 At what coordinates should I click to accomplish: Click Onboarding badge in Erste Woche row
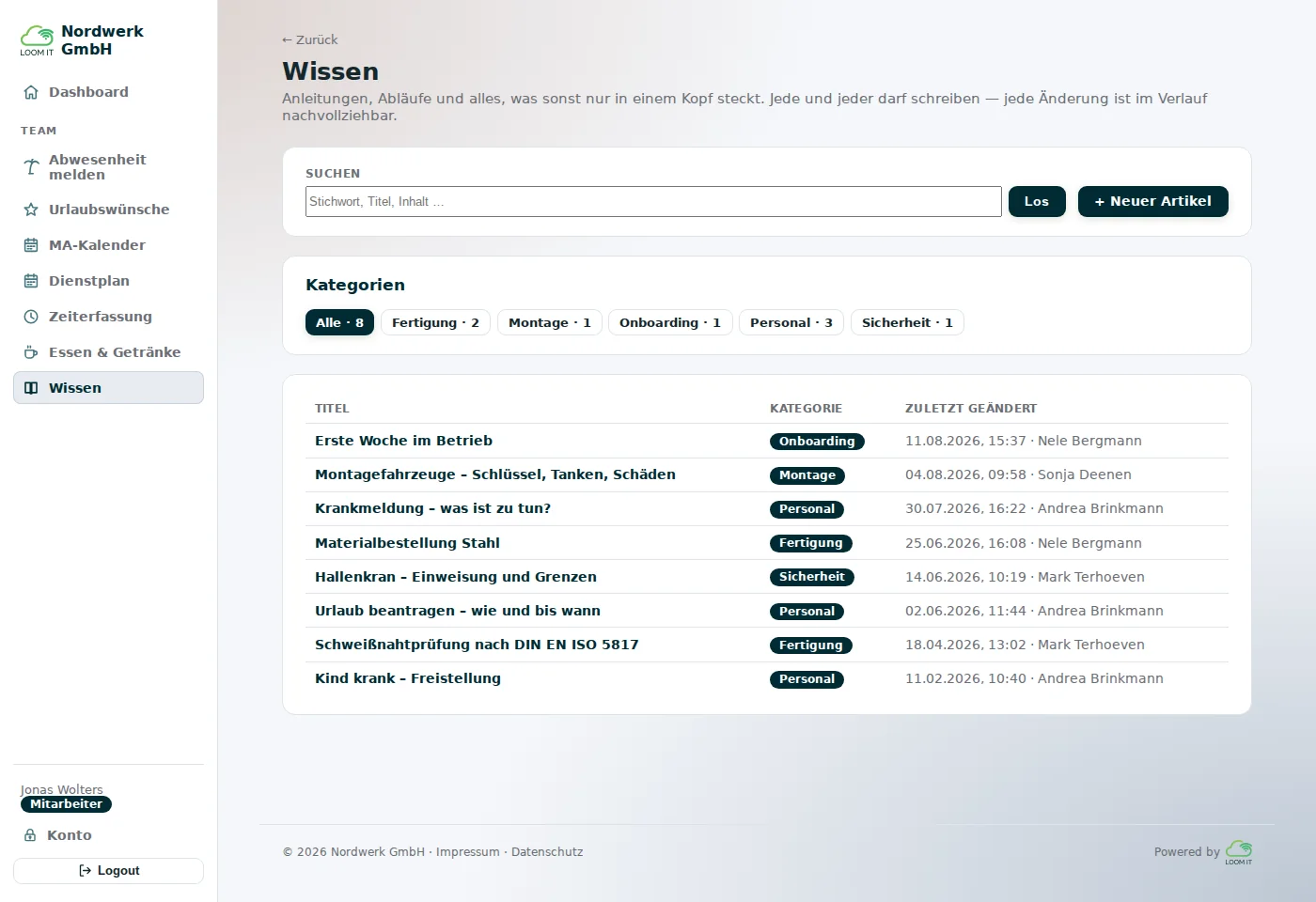[817, 442]
